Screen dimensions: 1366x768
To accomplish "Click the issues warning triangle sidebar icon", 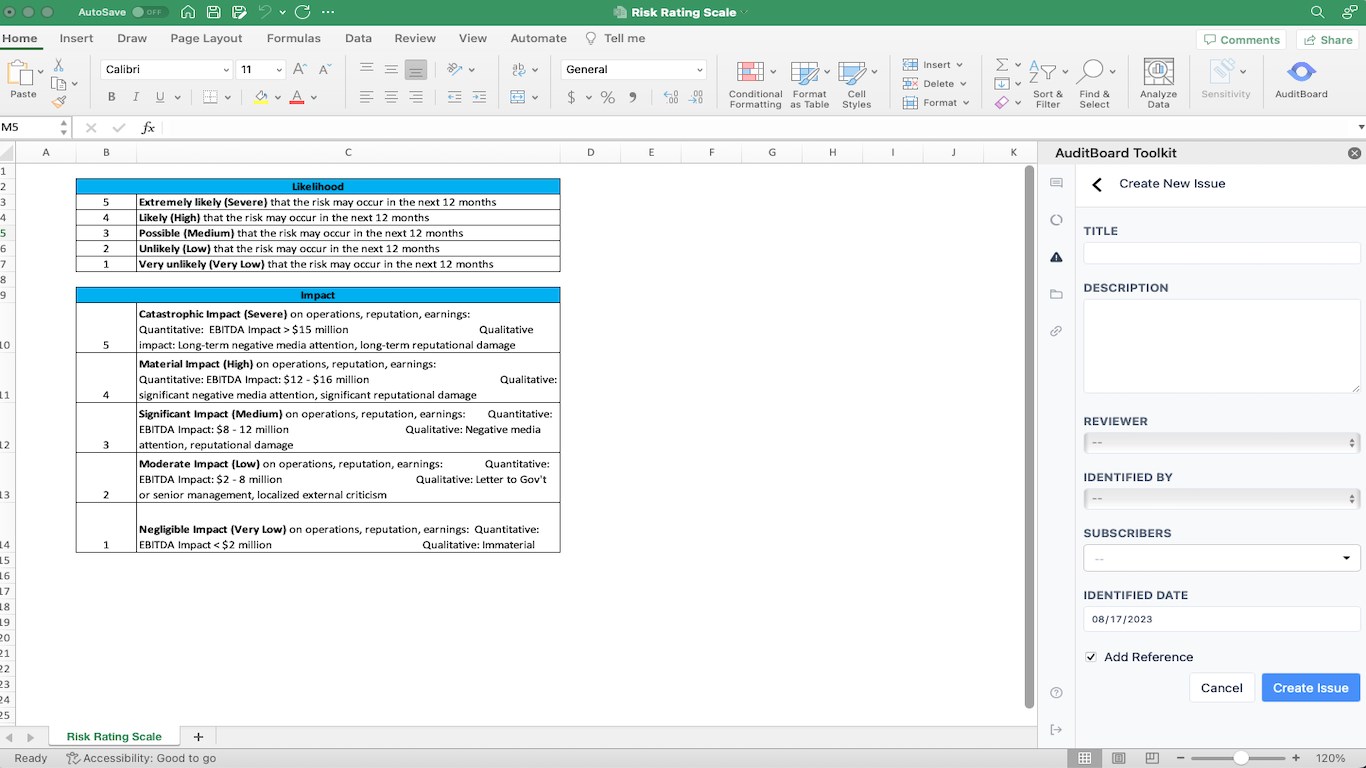I will pyautogui.click(x=1056, y=257).
